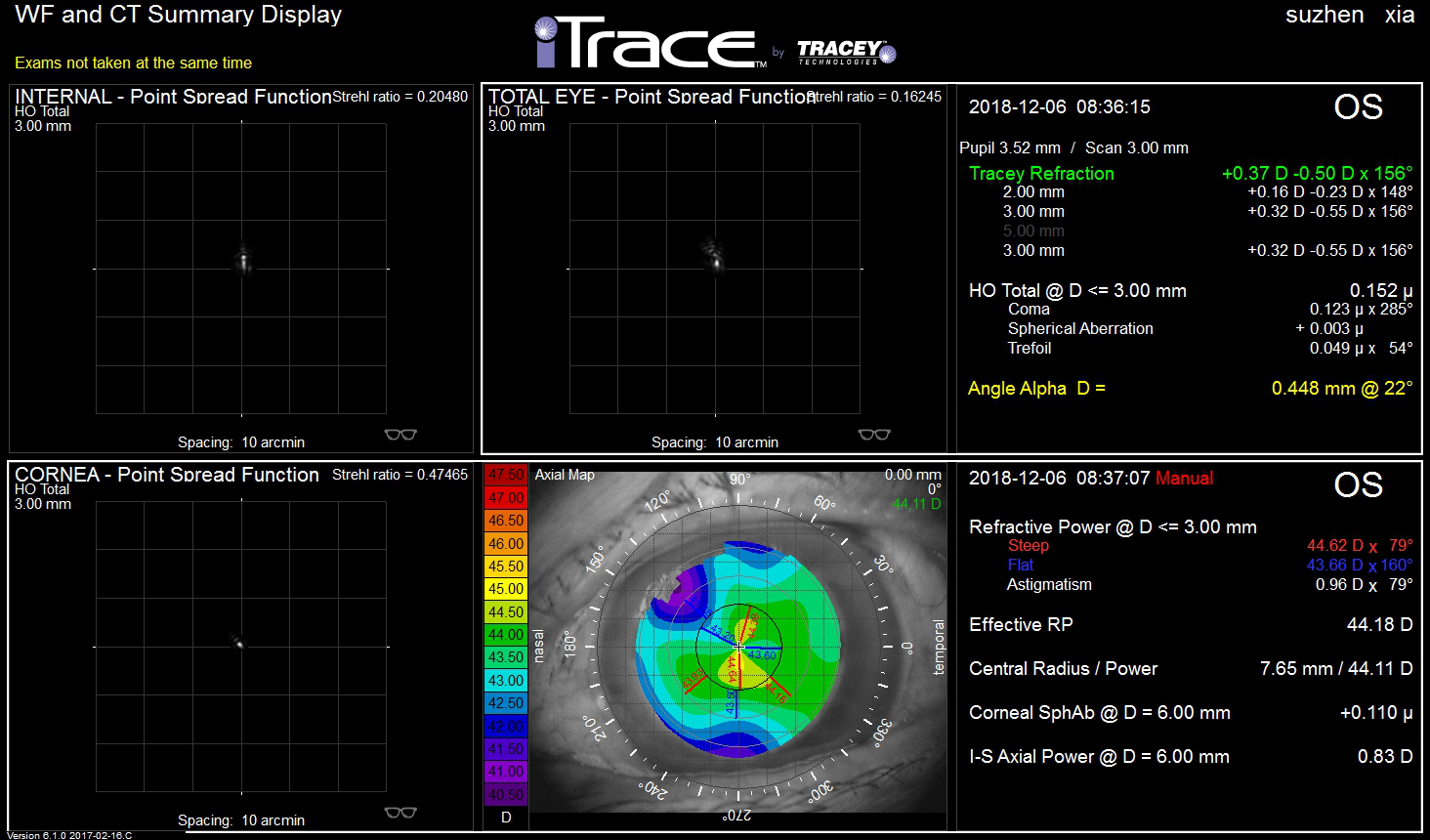Screen dimensions: 1430x840
Task: Click the Steep value 44.62 D x 79°
Action: (x=1360, y=545)
